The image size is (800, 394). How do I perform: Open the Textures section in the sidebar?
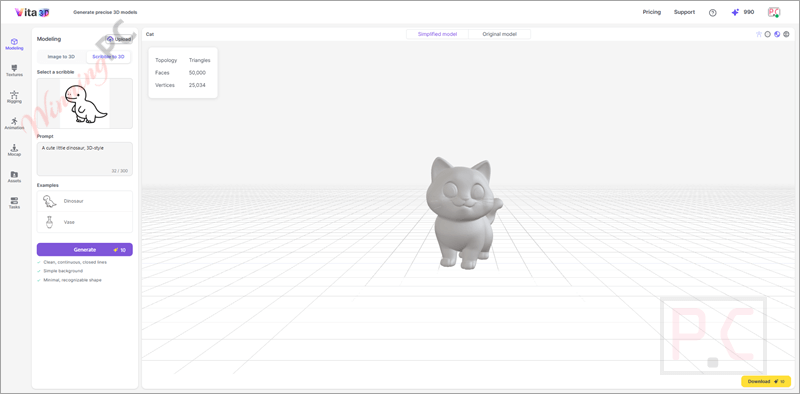click(14, 70)
